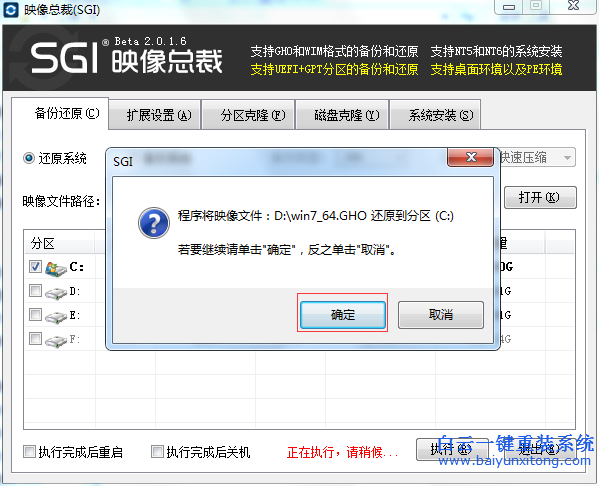This screenshot has height=486, width=599.
Task: Click the D:\win7_64.GHO restore message text
Action: point(316,216)
